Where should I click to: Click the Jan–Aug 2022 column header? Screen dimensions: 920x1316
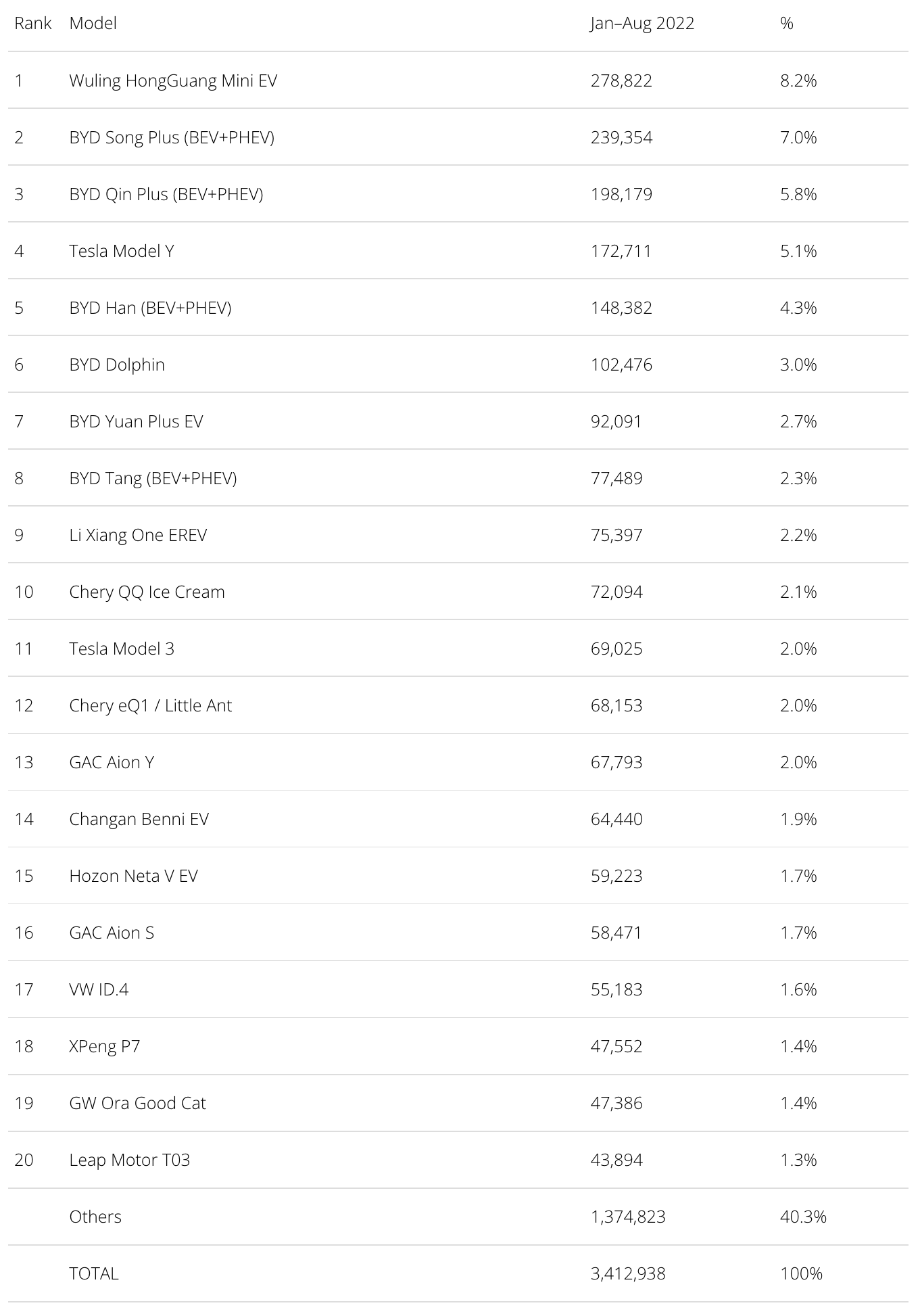tap(642, 23)
